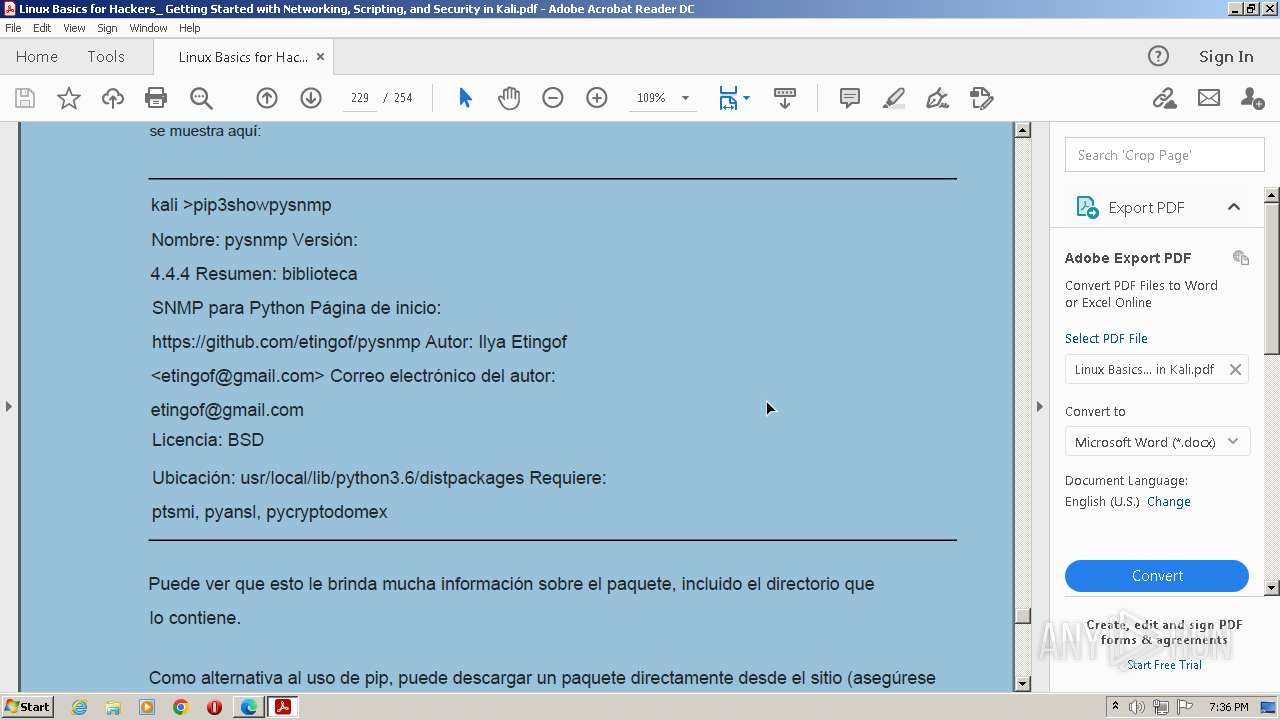Expand the left navigation pane

point(9,406)
